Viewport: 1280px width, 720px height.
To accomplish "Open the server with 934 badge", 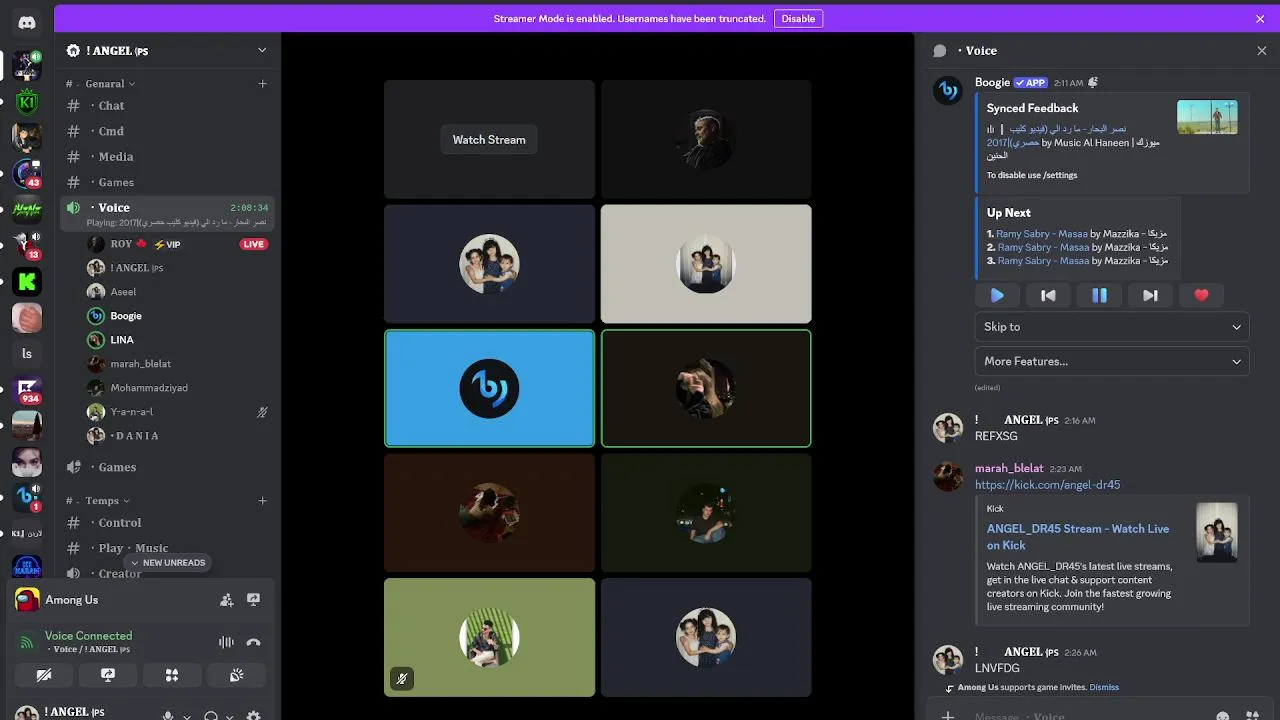I will point(27,389).
